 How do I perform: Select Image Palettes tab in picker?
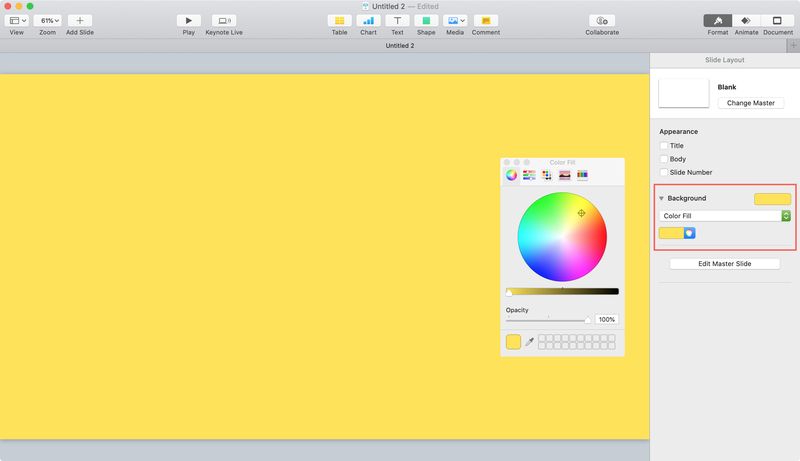[x=564, y=175]
